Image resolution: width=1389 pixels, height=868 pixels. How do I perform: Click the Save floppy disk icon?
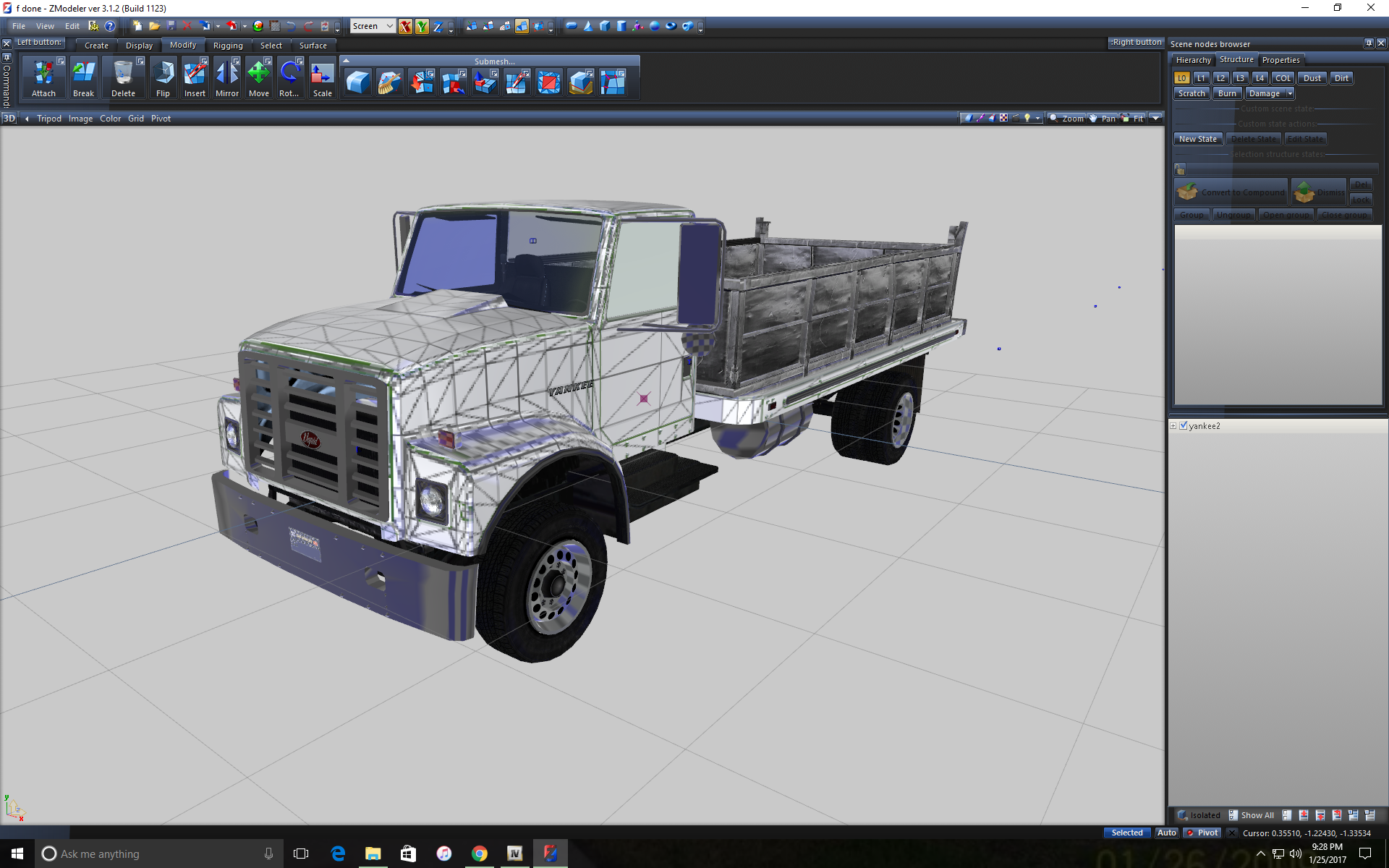tap(171, 26)
